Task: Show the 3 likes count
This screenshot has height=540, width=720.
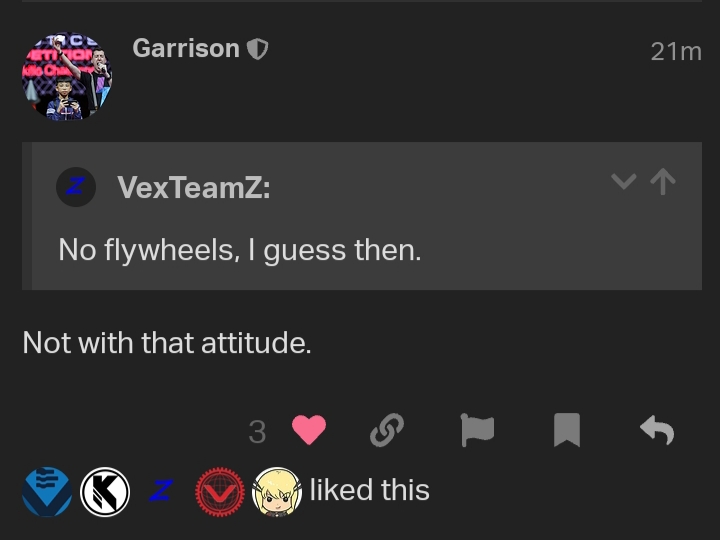Action: tap(257, 431)
